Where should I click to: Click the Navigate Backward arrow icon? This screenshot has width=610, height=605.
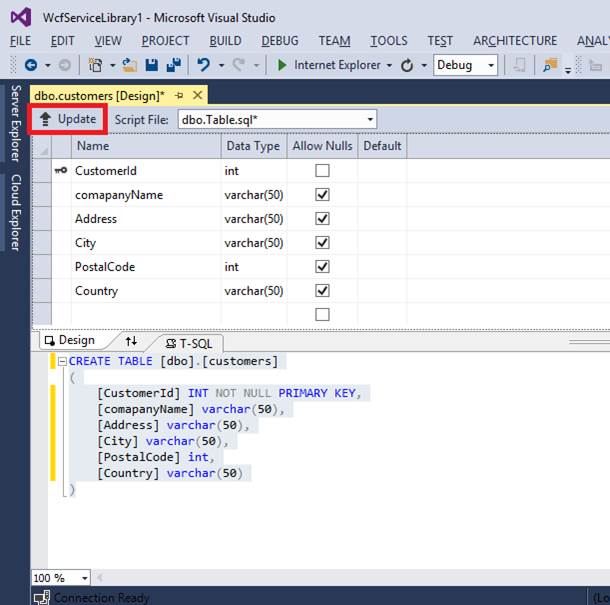pos(31,65)
